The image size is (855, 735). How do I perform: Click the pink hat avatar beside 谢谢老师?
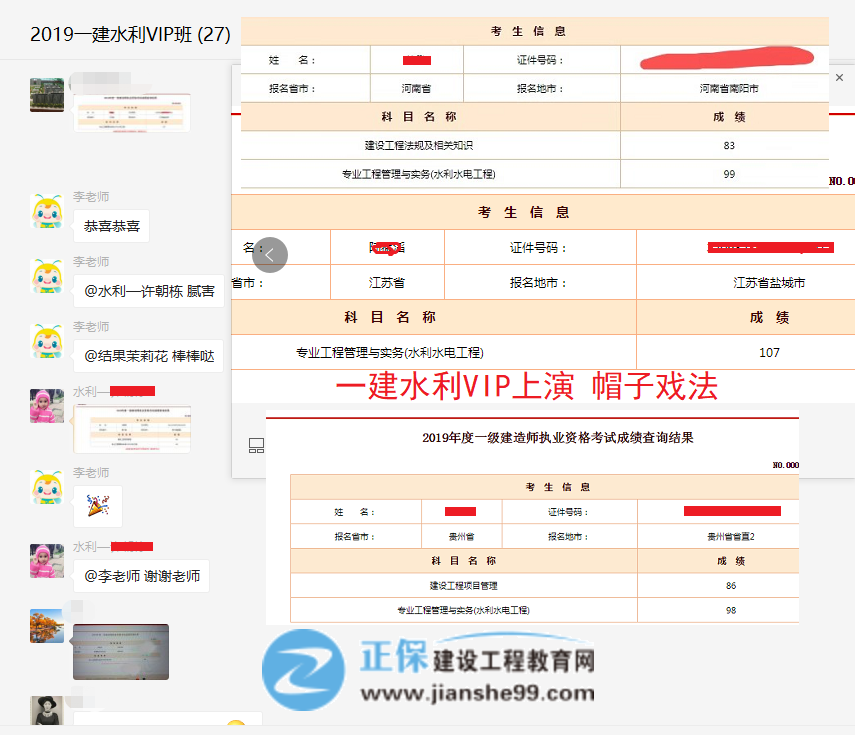[47, 561]
